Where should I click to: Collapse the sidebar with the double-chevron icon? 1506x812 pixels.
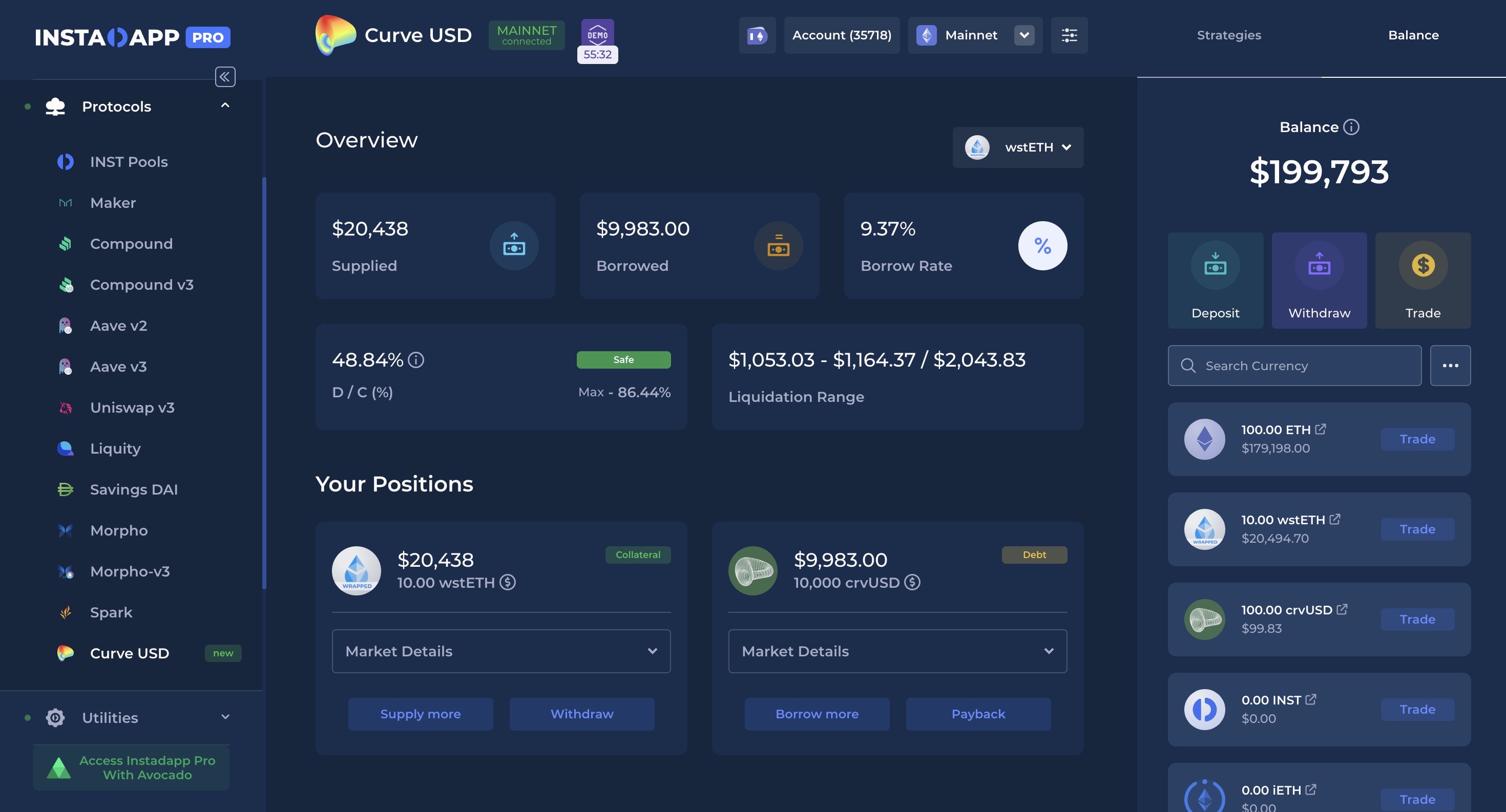pyautogui.click(x=225, y=76)
